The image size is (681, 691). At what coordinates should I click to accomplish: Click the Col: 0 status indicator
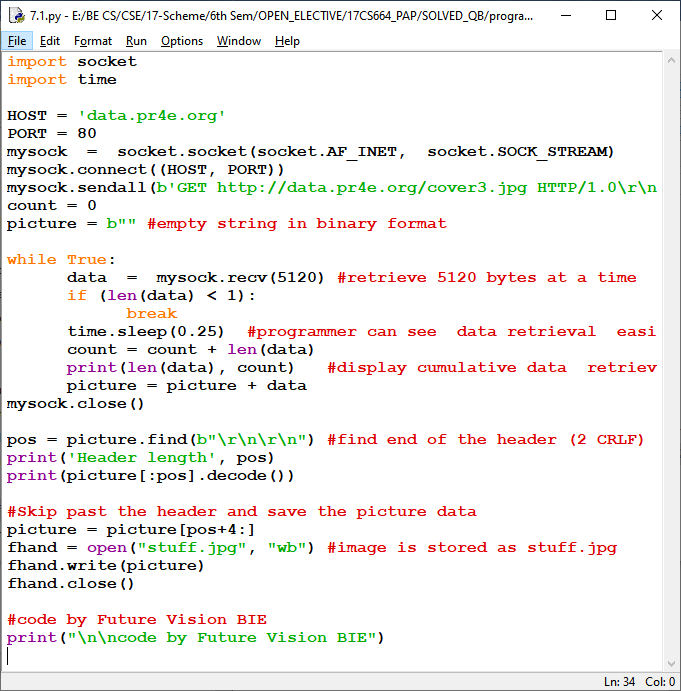pyautogui.click(x=660, y=681)
